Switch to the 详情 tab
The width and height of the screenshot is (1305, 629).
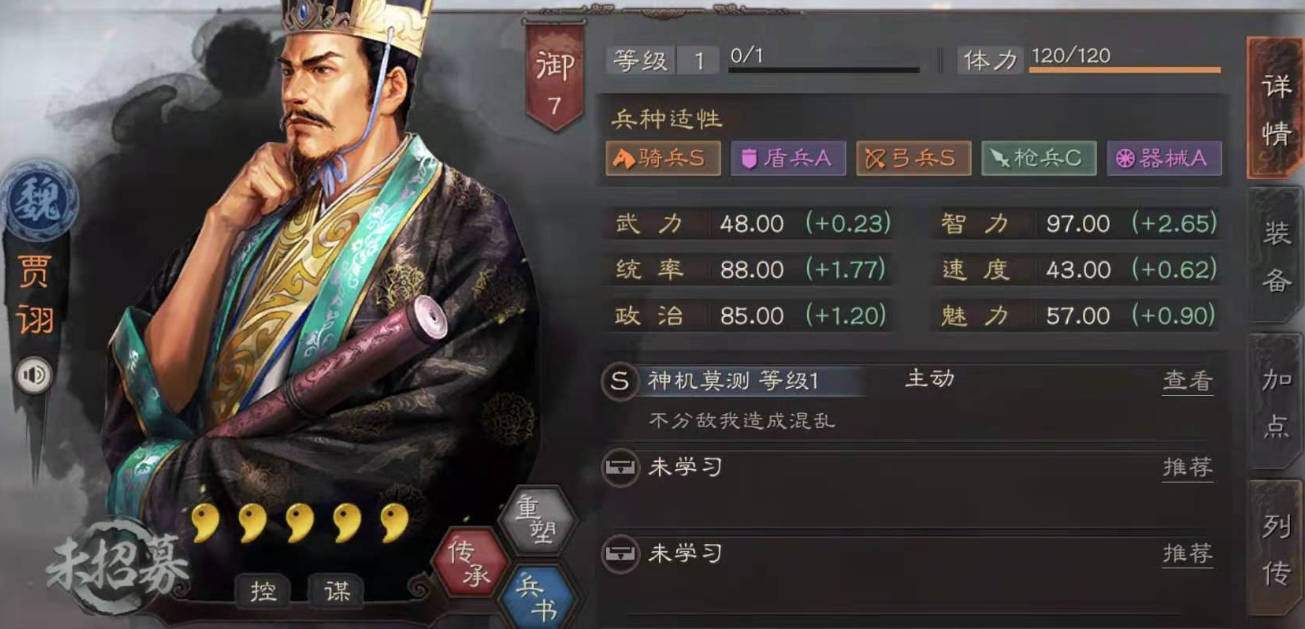tap(1275, 108)
